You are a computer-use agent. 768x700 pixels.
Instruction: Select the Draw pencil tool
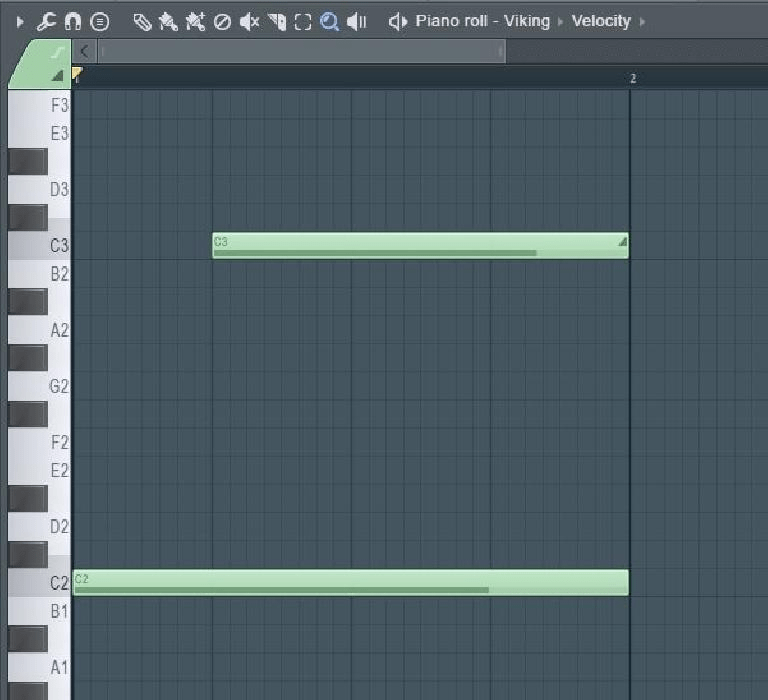[x=143, y=22]
